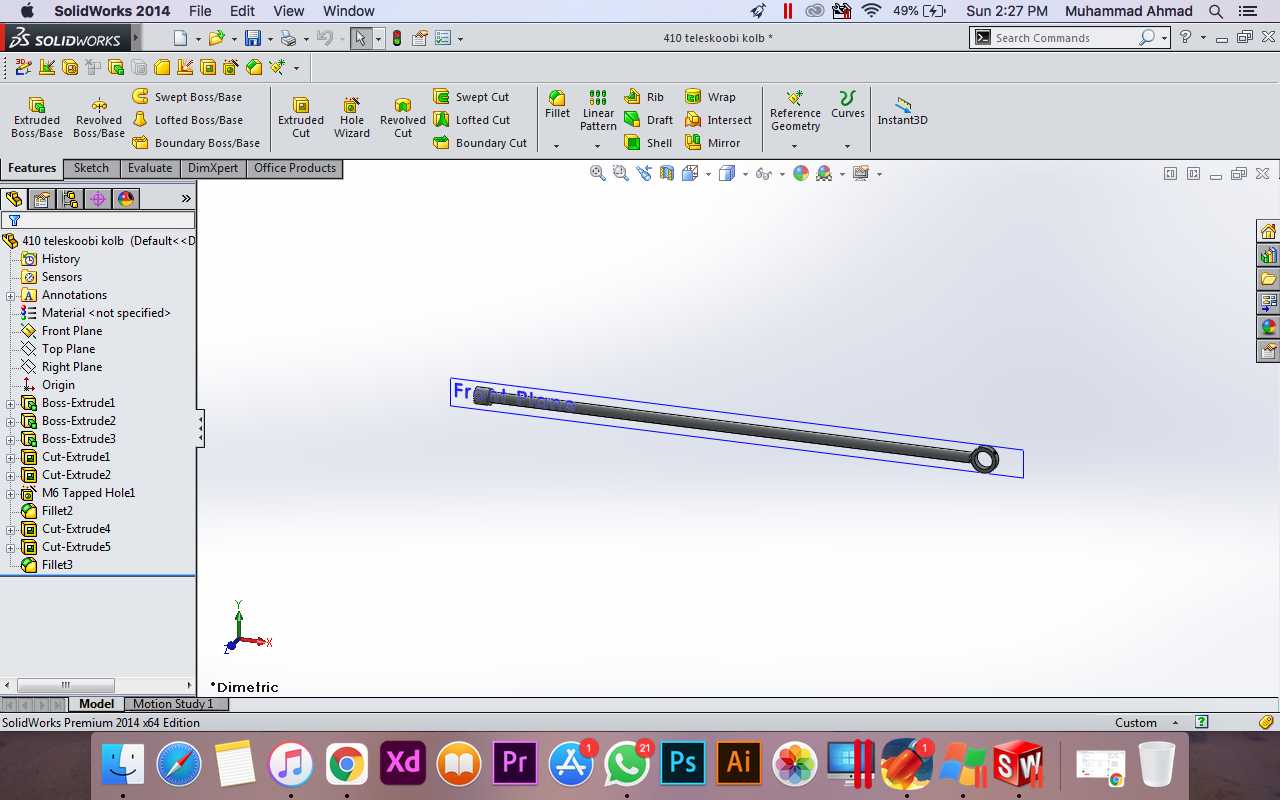Viewport: 1280px width, 800px height.
Task: Toggle Instant3D mode
Action: coord(902,110)
